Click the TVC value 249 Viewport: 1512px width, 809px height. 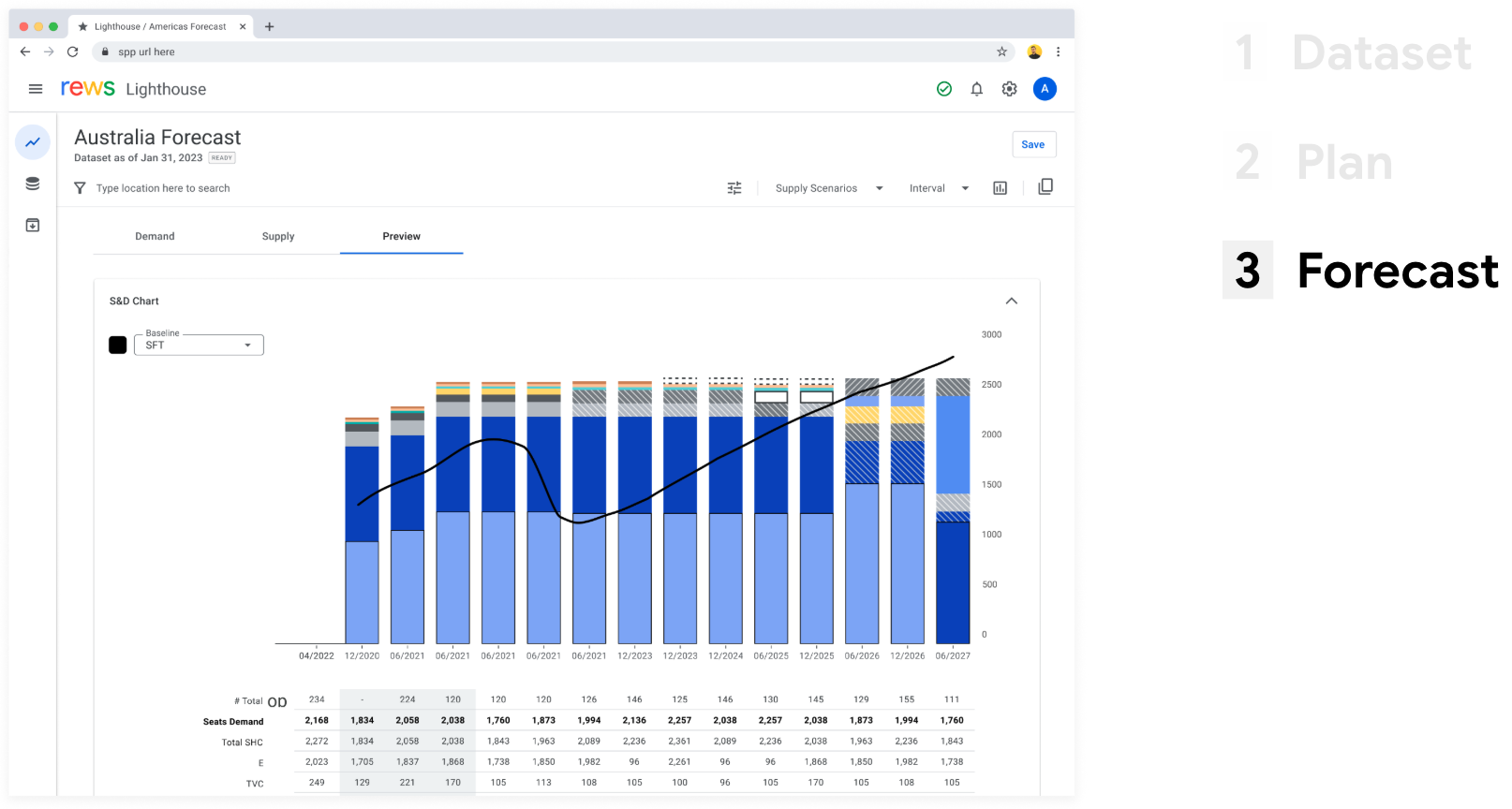click(x=317, y=783)
